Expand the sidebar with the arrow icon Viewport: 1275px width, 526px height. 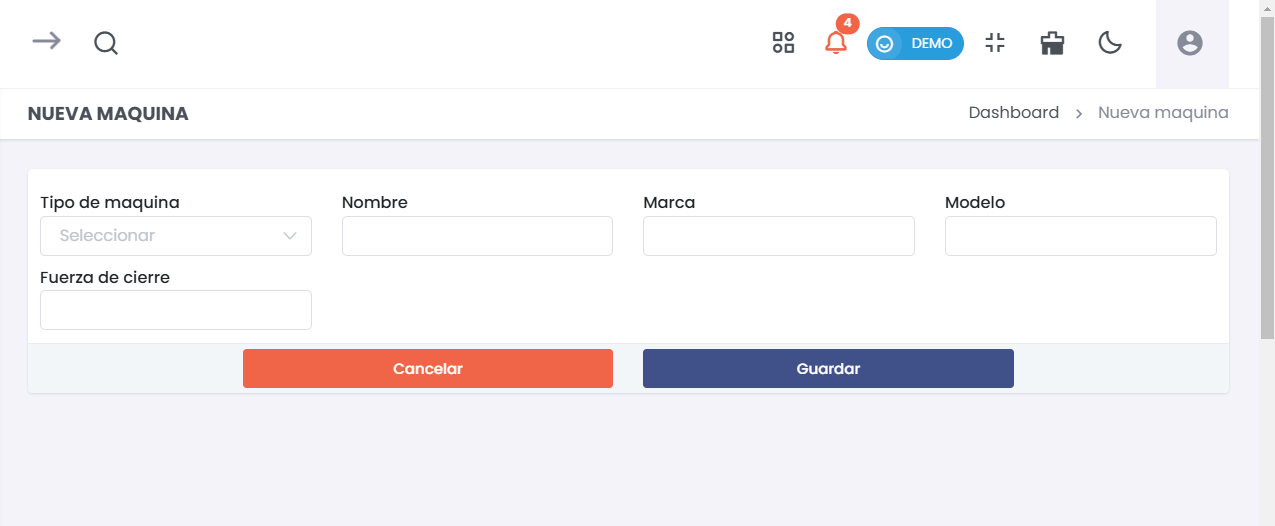pyautogui.click(x=46, y=41)
